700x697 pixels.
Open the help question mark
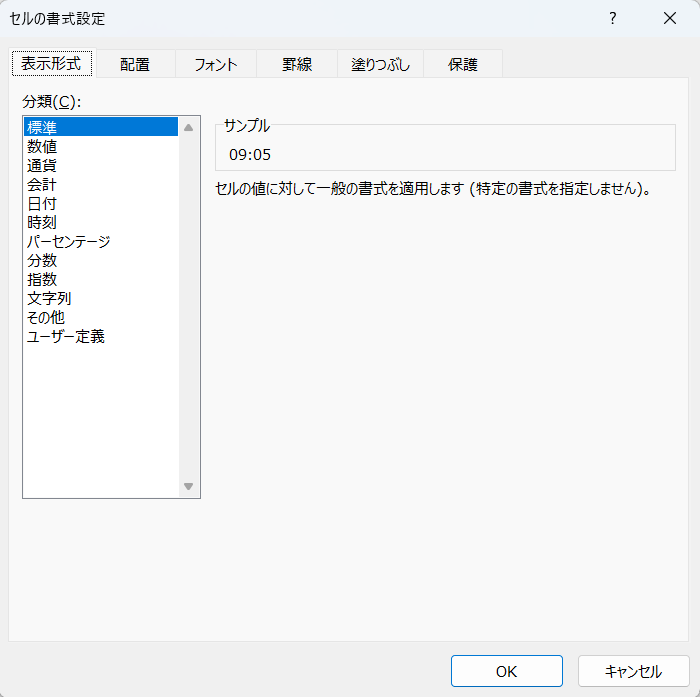(x=612, y=18)
